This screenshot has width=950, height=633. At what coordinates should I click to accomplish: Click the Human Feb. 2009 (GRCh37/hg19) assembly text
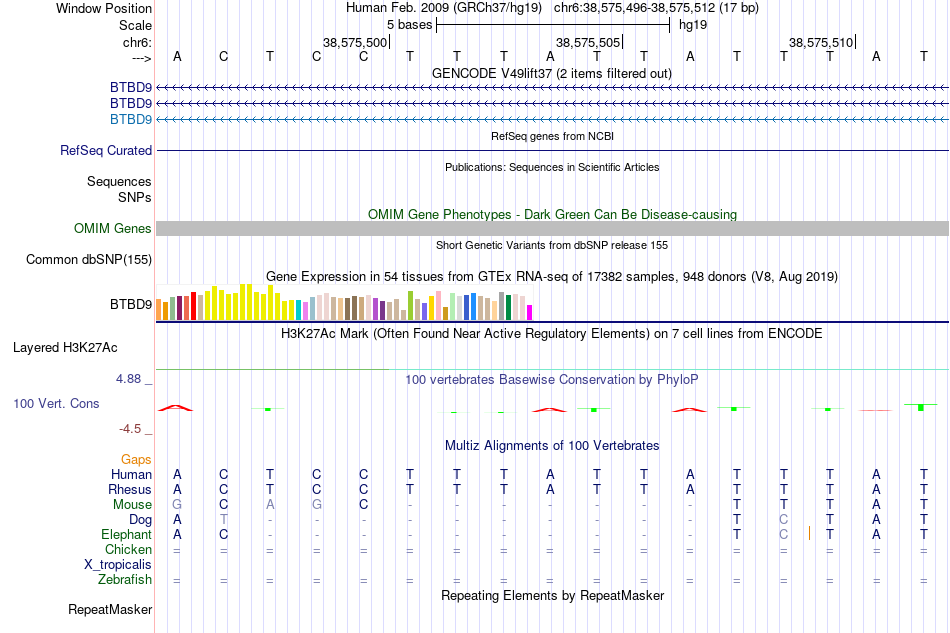coord(444,8)
